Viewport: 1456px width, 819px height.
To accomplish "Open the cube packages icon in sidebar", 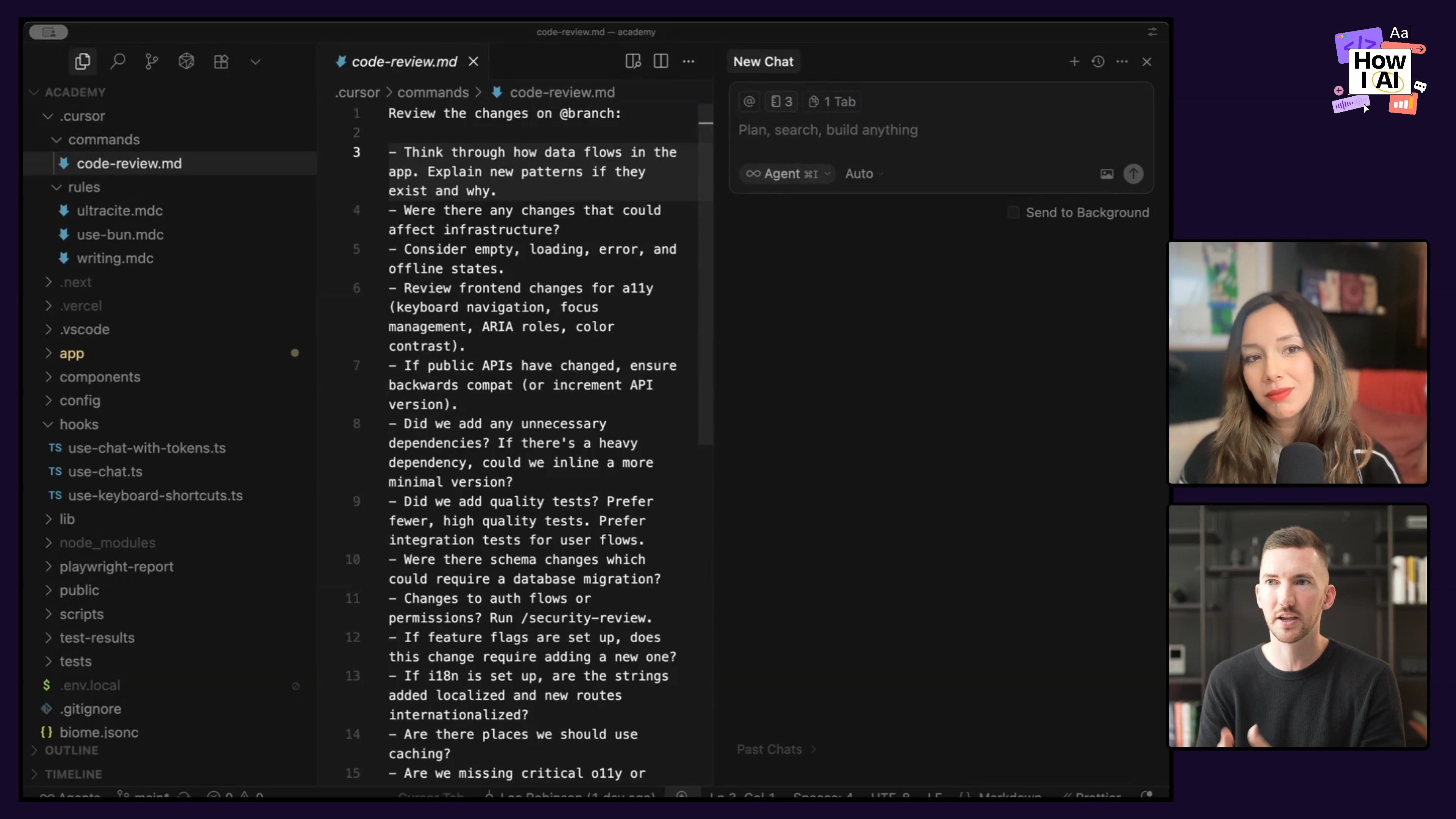I will click(x=186, y=61).
